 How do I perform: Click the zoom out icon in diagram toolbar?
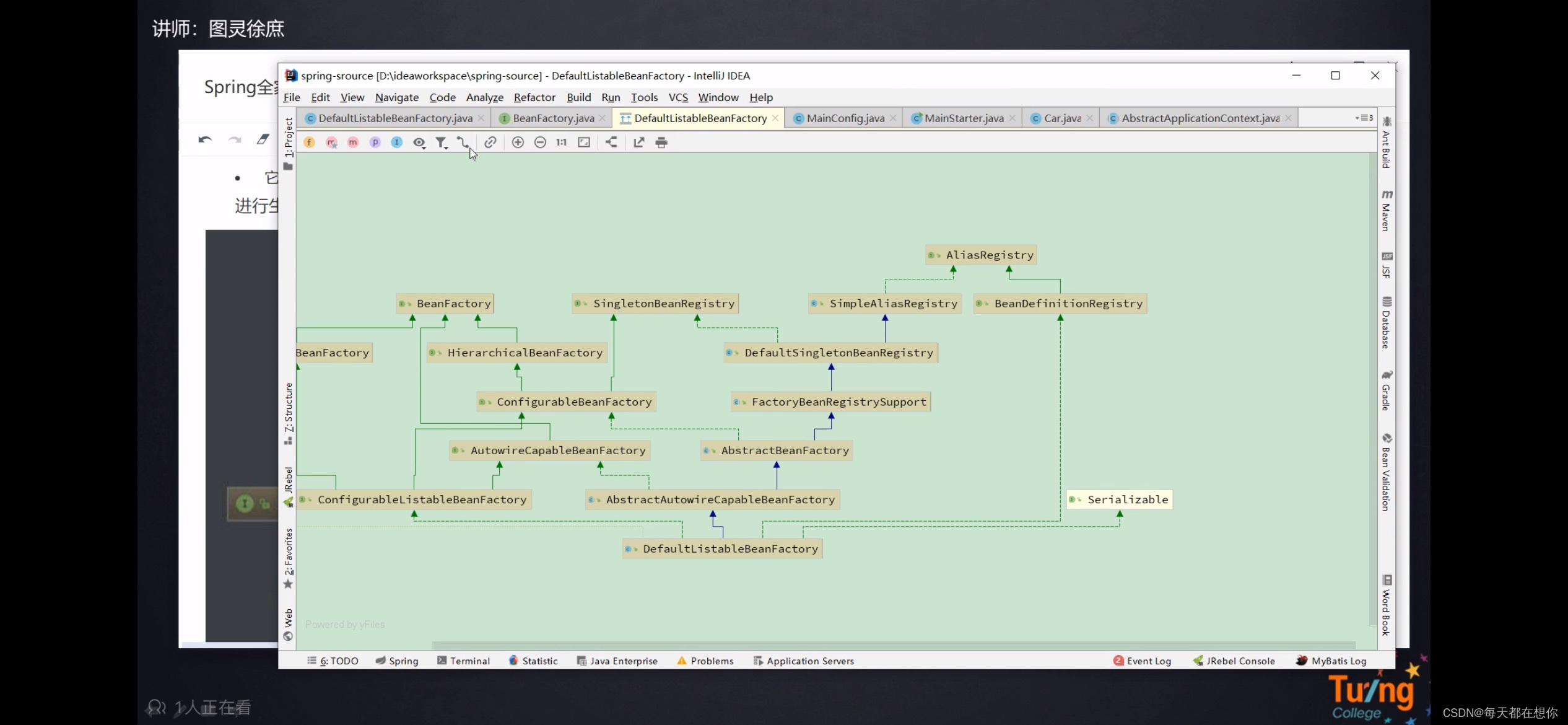[x=540, y=142]
